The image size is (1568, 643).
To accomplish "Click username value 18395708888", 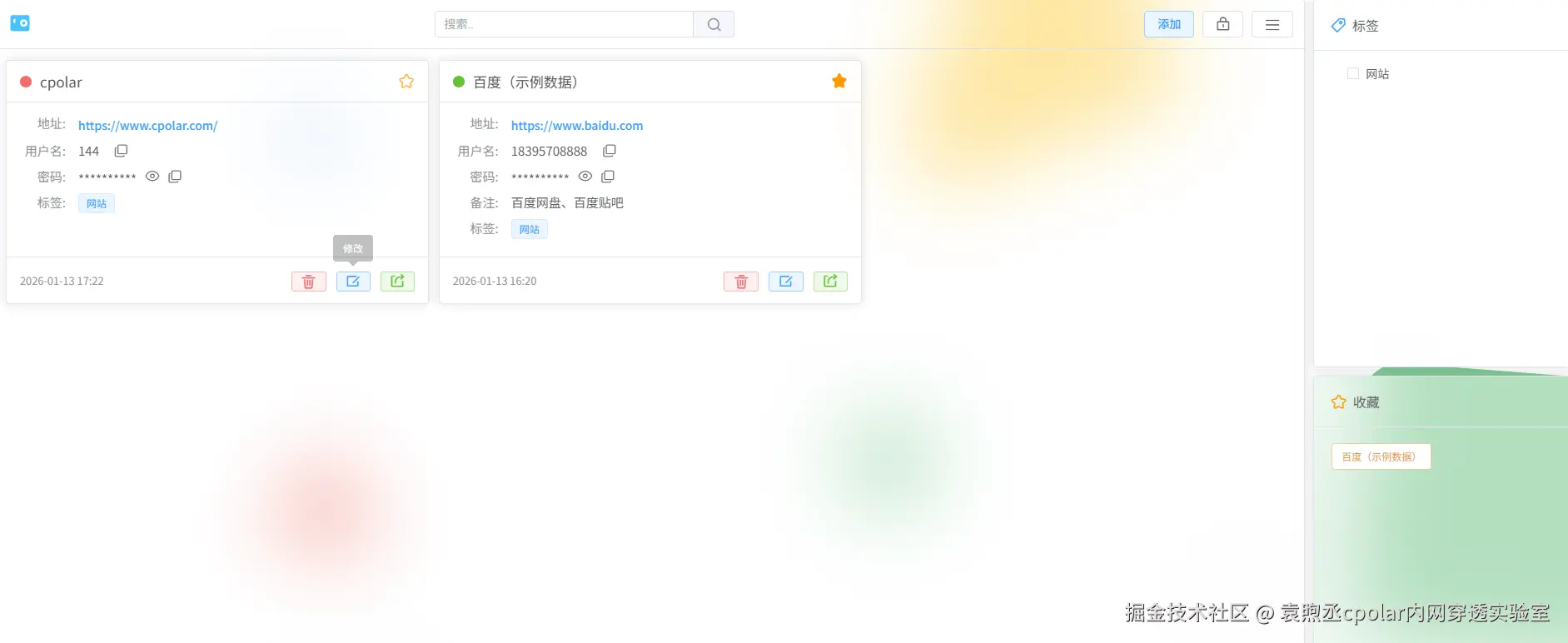I will click(550, 151).
